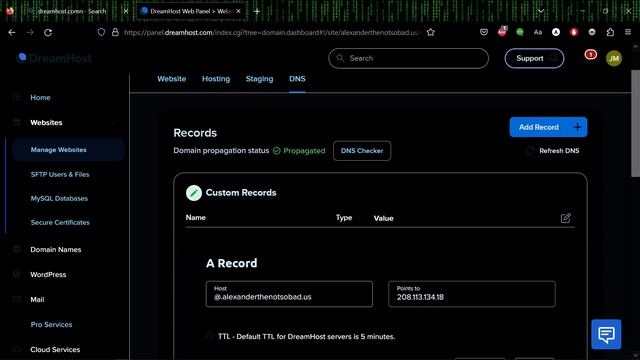Click the green round extension icon
This screenshot has height=360, width=640.
click(x=520, y=32)
